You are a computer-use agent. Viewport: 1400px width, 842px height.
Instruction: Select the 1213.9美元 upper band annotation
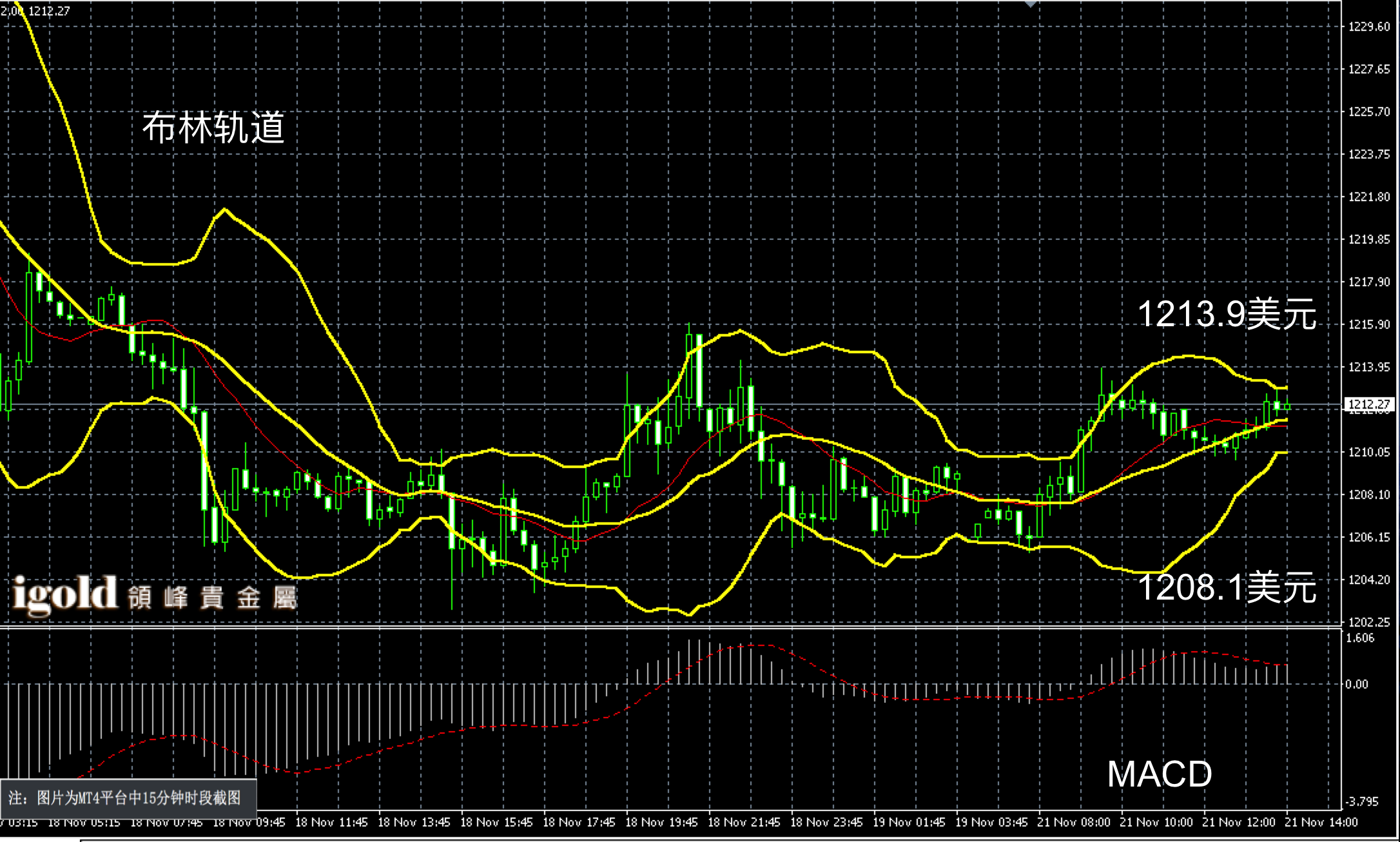(1226, 314)
